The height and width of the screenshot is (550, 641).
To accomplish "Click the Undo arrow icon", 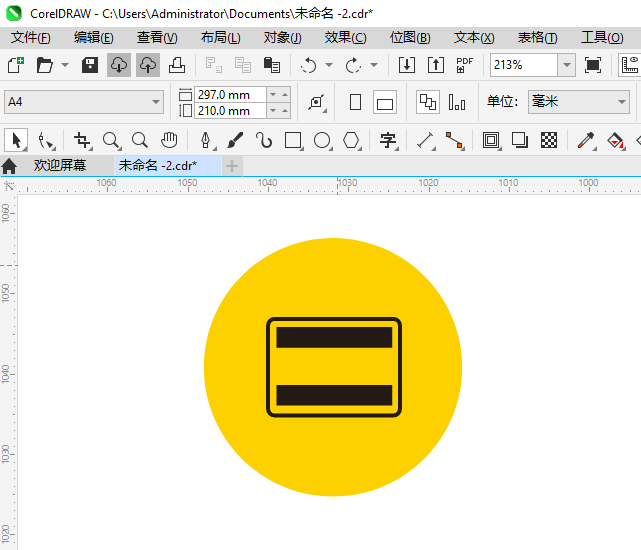I will [309, 65].
